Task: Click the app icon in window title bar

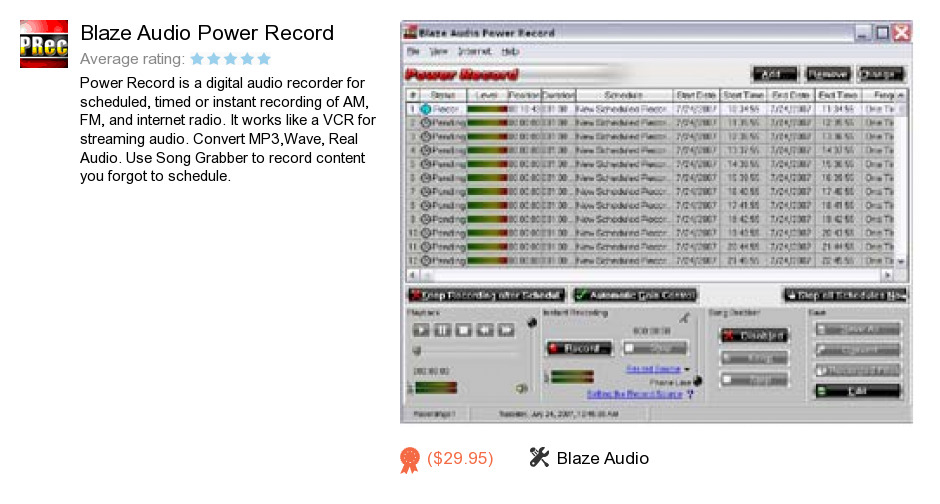Action: coord(411,32)
